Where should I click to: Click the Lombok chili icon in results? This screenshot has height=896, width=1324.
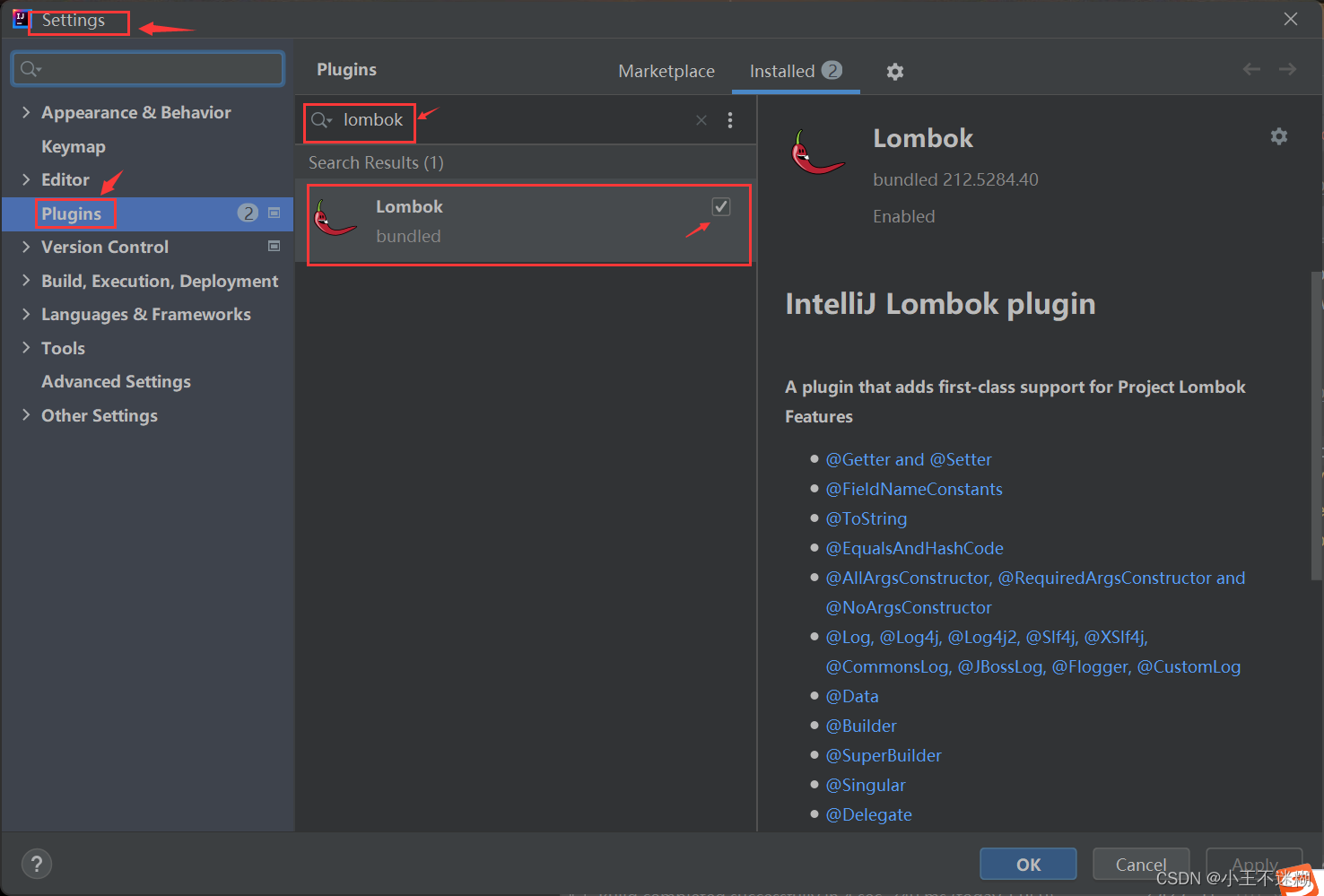pyautogui.click(x=335, y=219)
